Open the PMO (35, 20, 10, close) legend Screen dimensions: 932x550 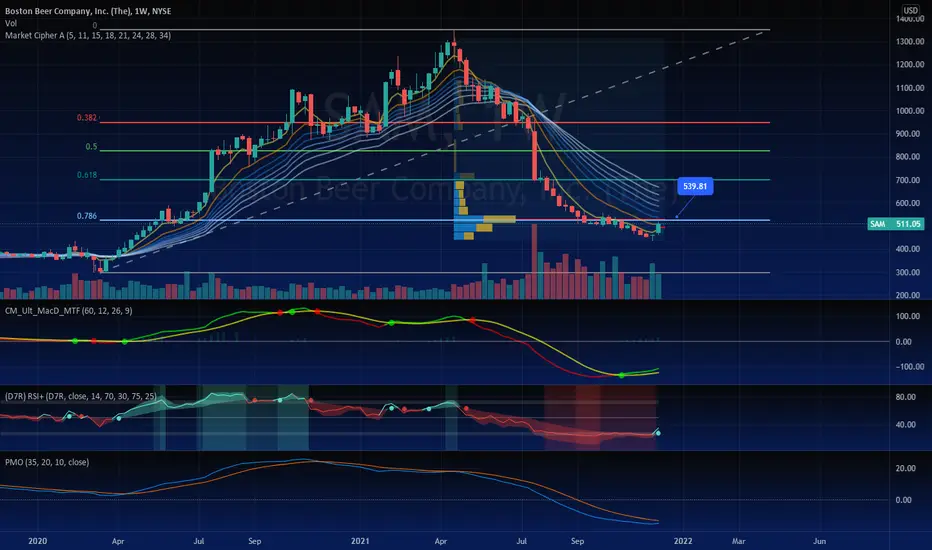[x=47, y=462]
